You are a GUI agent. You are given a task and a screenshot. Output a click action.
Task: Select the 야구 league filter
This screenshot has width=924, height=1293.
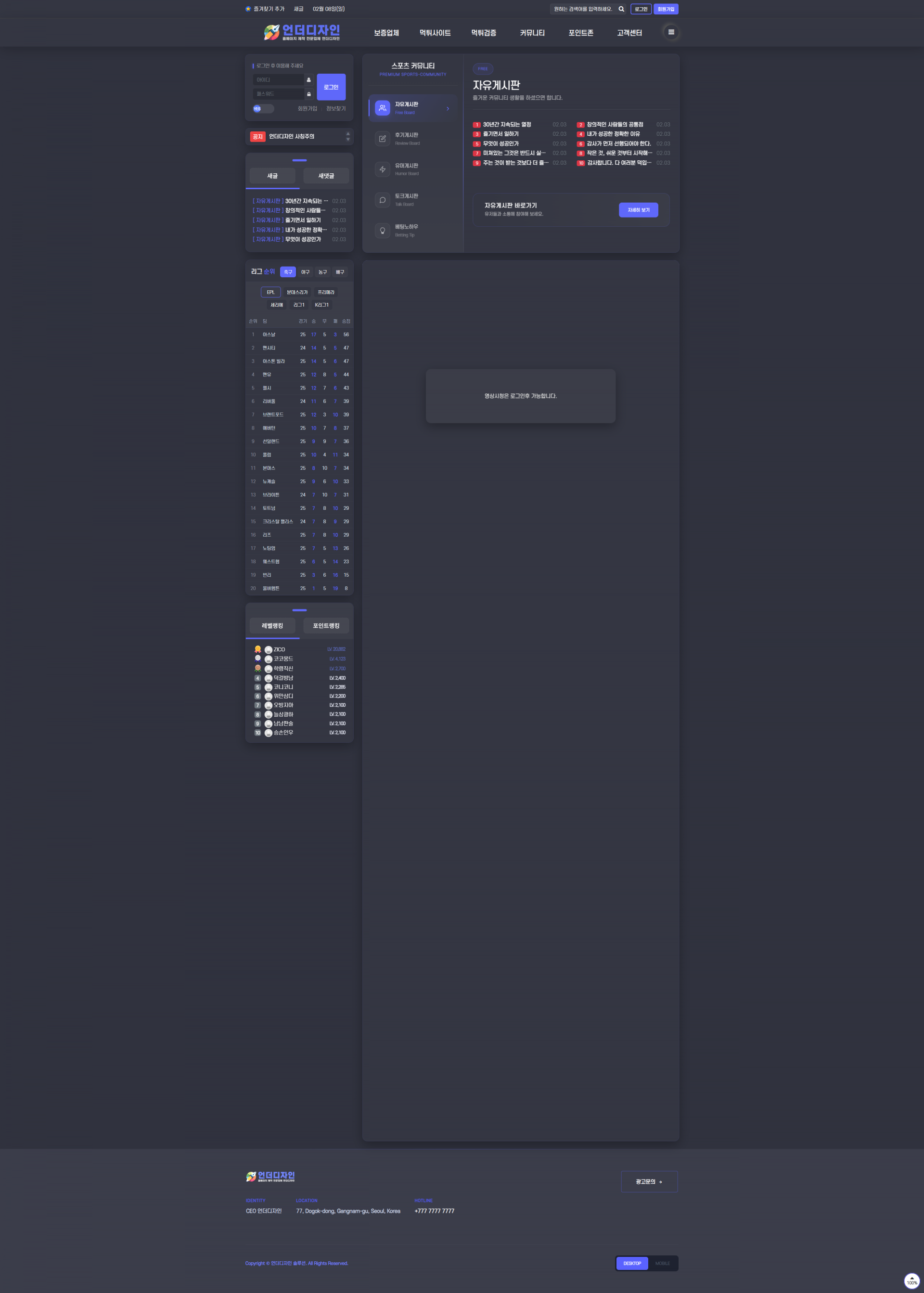305,272
